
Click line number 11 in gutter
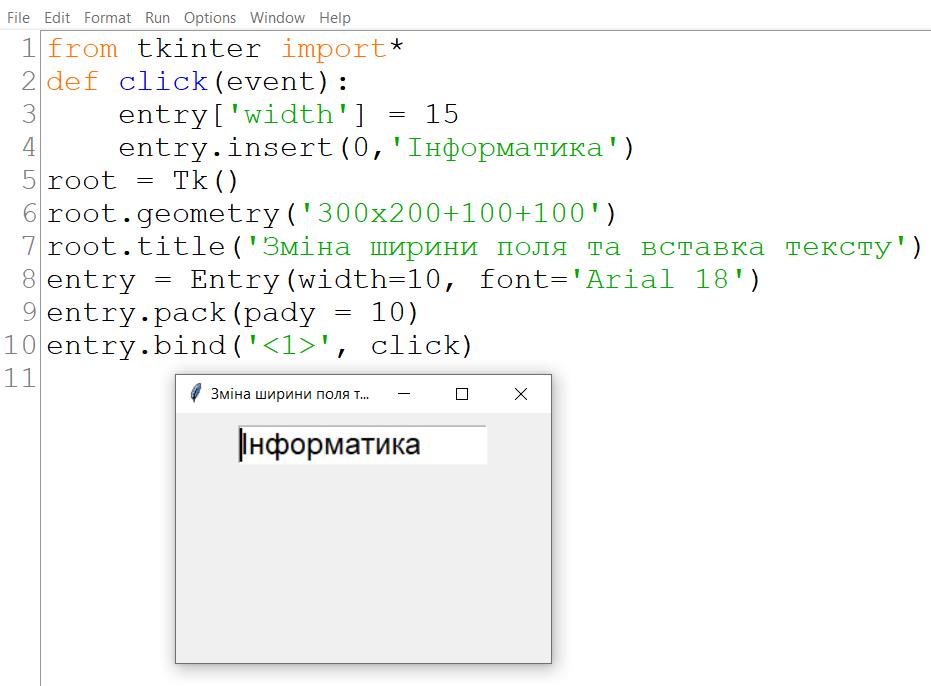click(20, 378)
